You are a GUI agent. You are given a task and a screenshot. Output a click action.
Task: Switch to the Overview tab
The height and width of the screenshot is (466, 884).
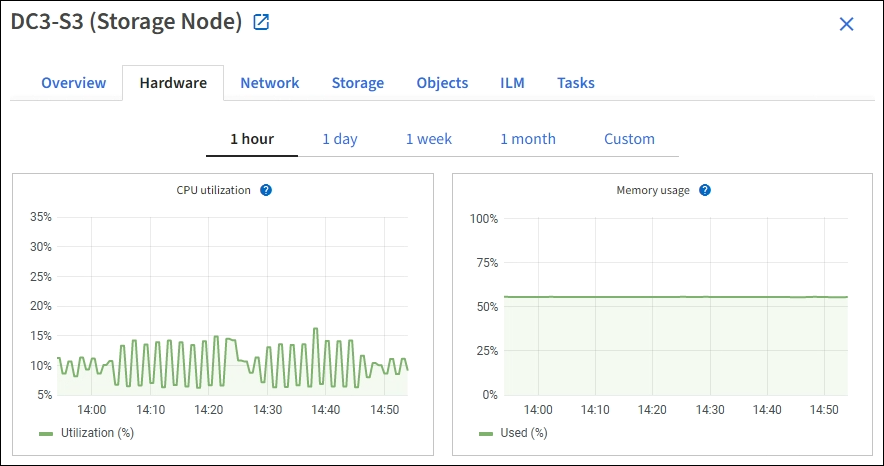pyautogui.click(x=73, y=83)
